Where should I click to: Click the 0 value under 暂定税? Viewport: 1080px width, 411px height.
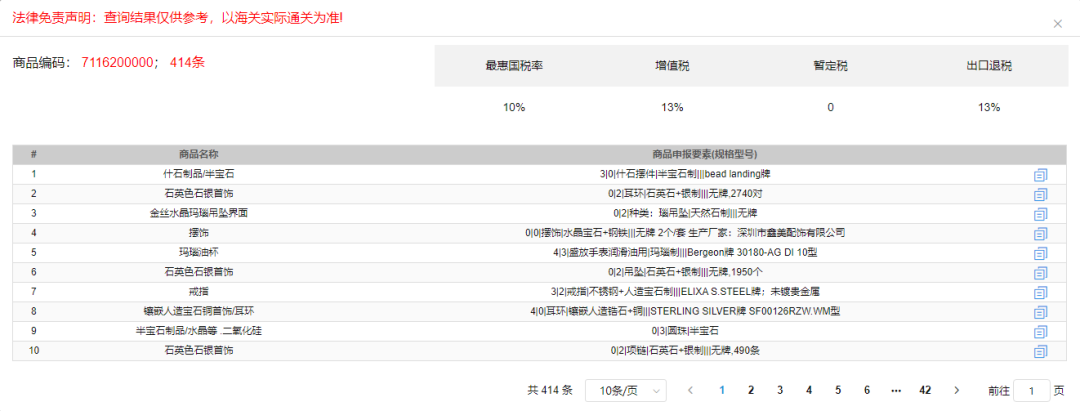pos(831,107)
